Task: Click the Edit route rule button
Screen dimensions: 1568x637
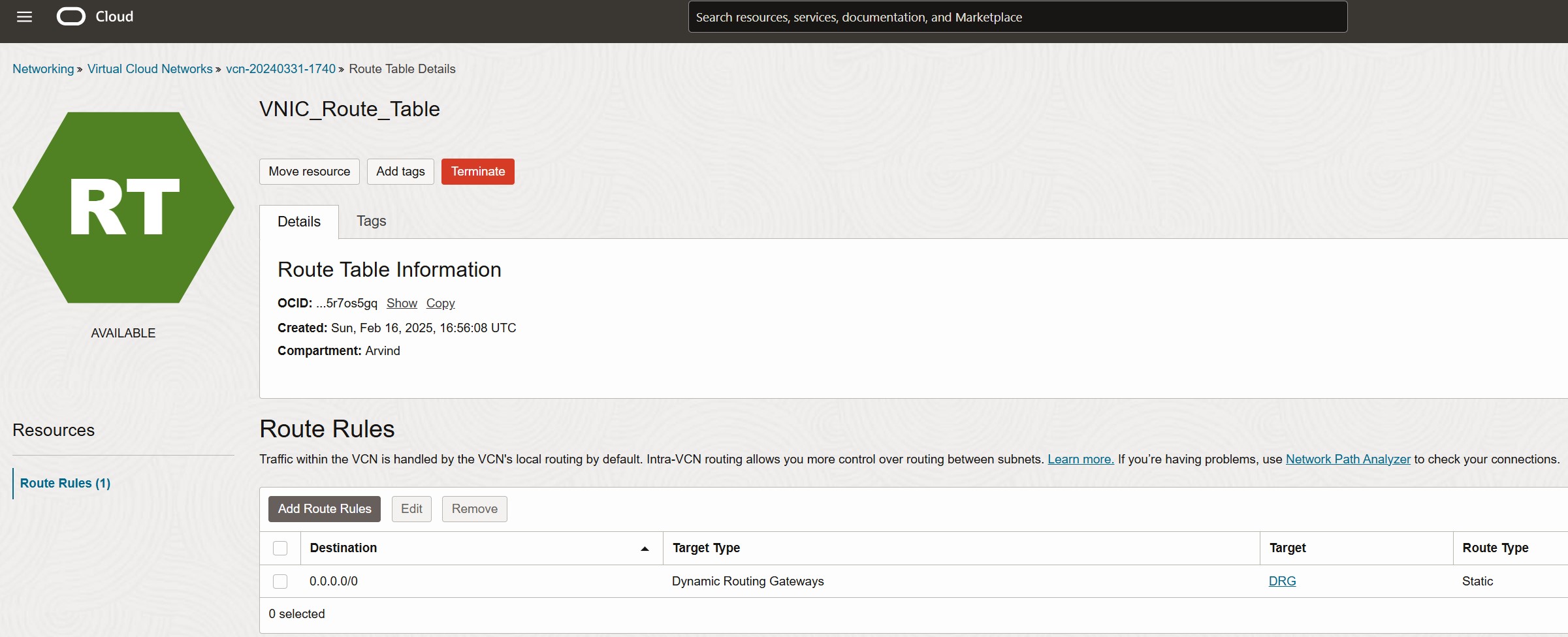Action: tap(411, 509)
